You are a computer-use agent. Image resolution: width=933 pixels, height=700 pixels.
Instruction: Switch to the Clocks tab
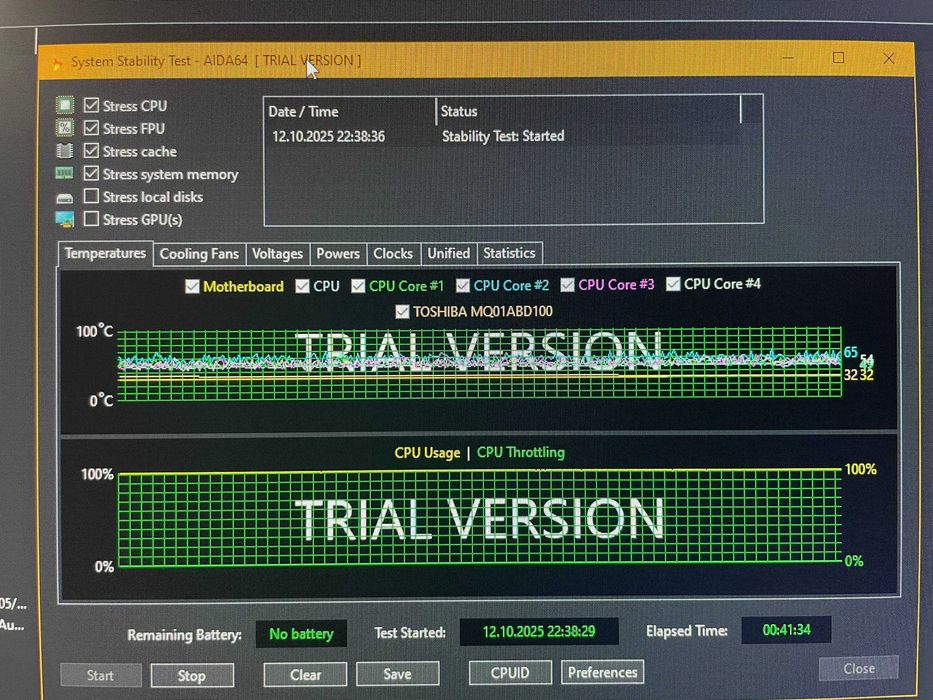tap(393, 254)
